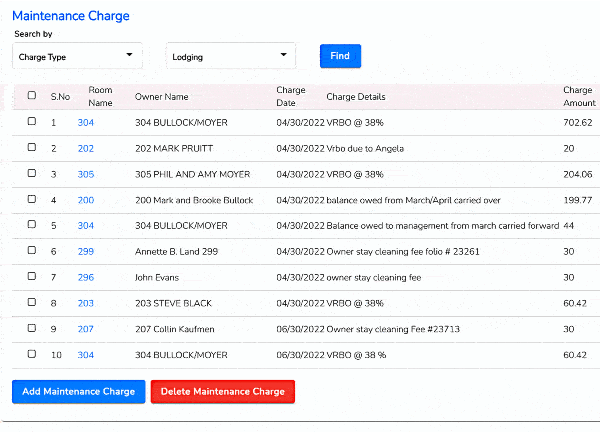Click the Owner Name column header
Screen dimensions: 600x432
[161, 97]
